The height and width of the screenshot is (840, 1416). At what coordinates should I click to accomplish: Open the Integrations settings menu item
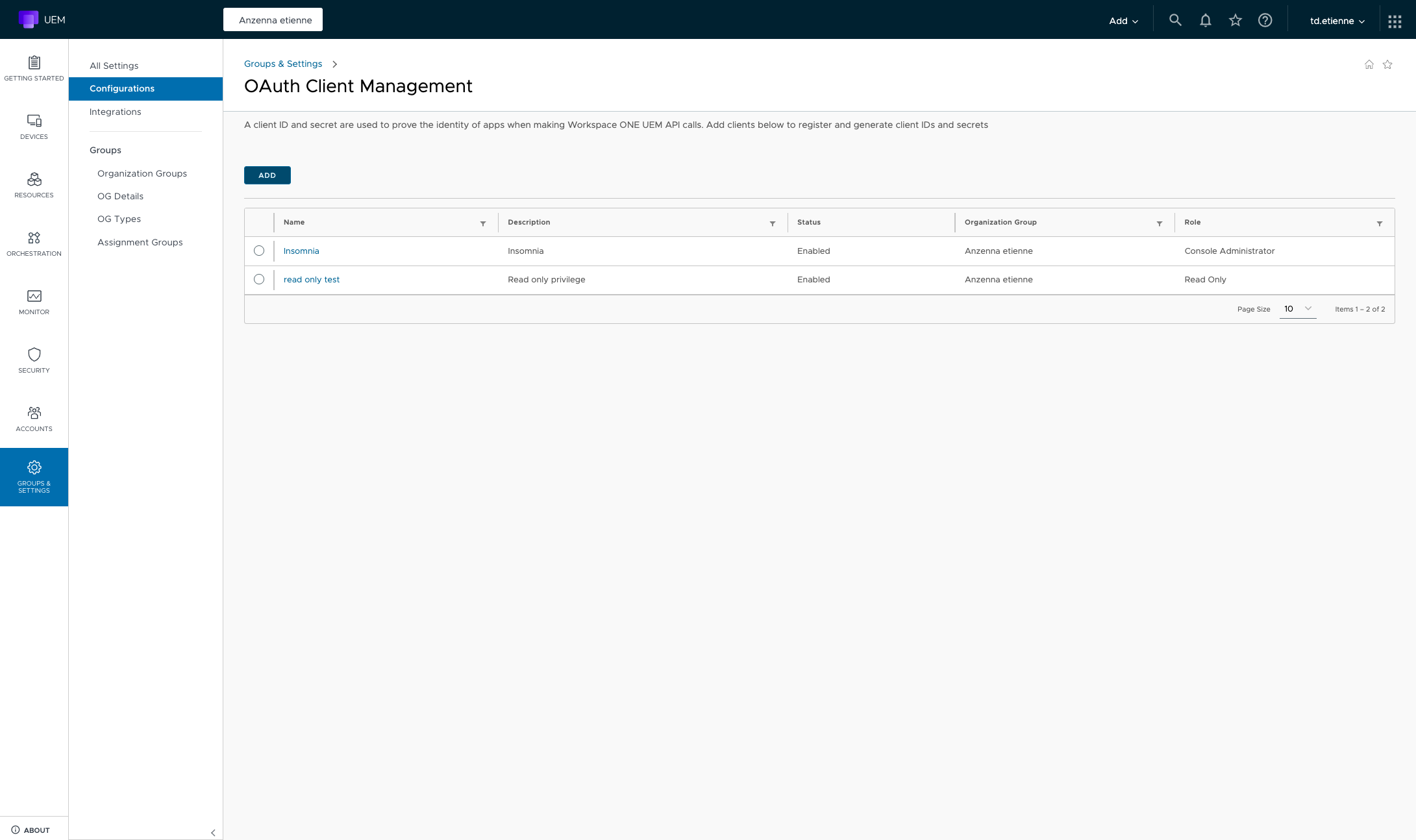pos(116,112)
